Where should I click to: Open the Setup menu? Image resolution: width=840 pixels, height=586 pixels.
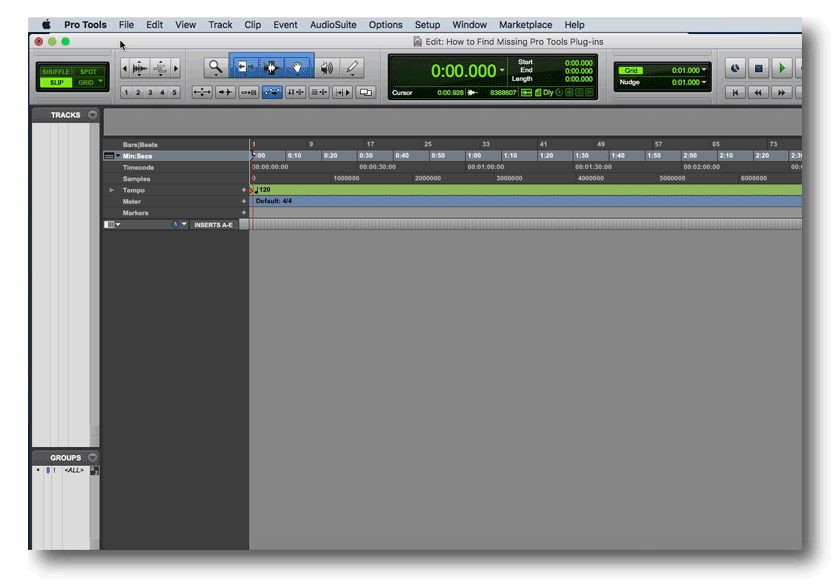pyautogui.click(x=427, y=25)
